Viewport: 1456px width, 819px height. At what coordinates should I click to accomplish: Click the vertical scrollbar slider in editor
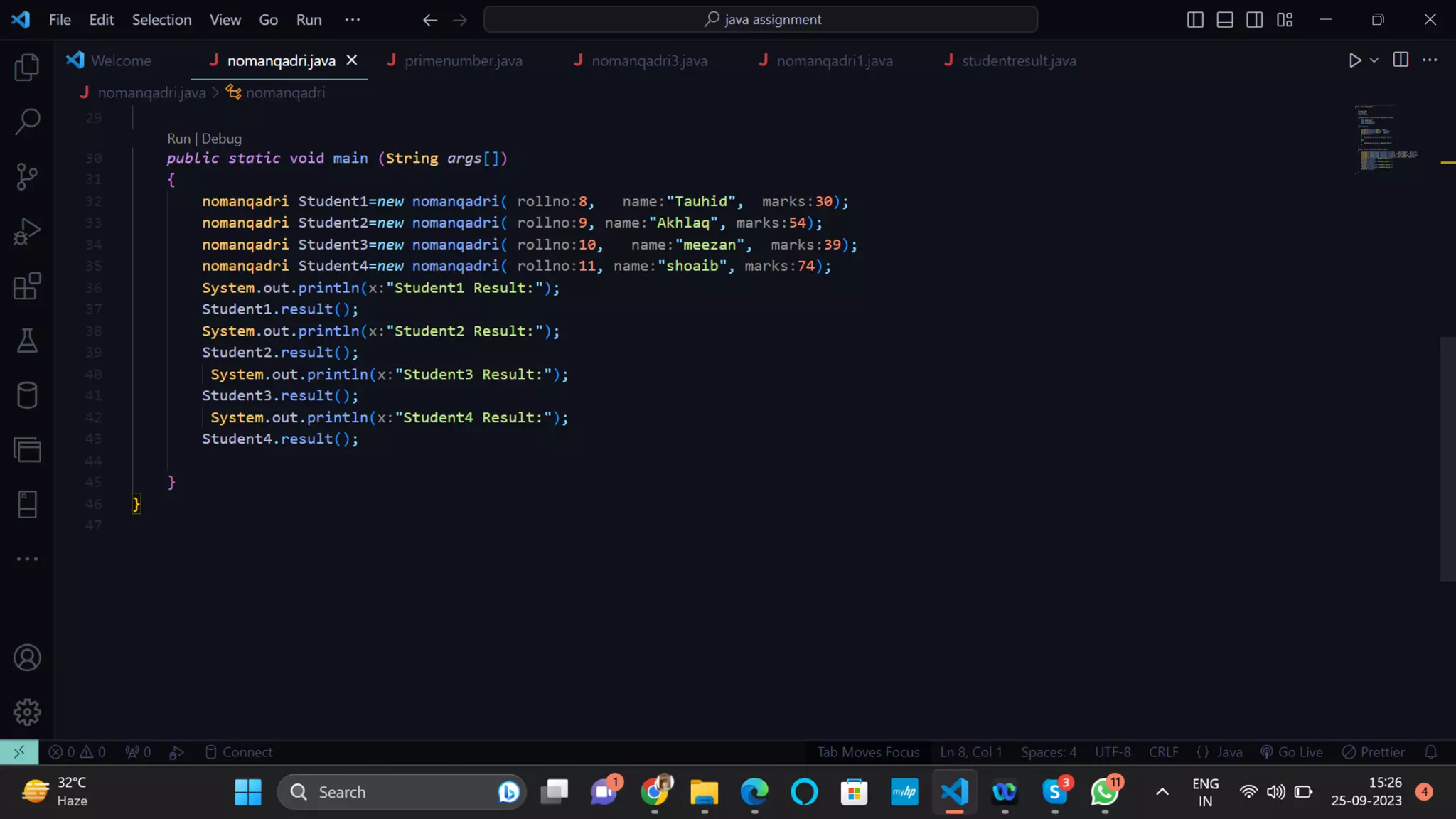(x=1447, y=459)
